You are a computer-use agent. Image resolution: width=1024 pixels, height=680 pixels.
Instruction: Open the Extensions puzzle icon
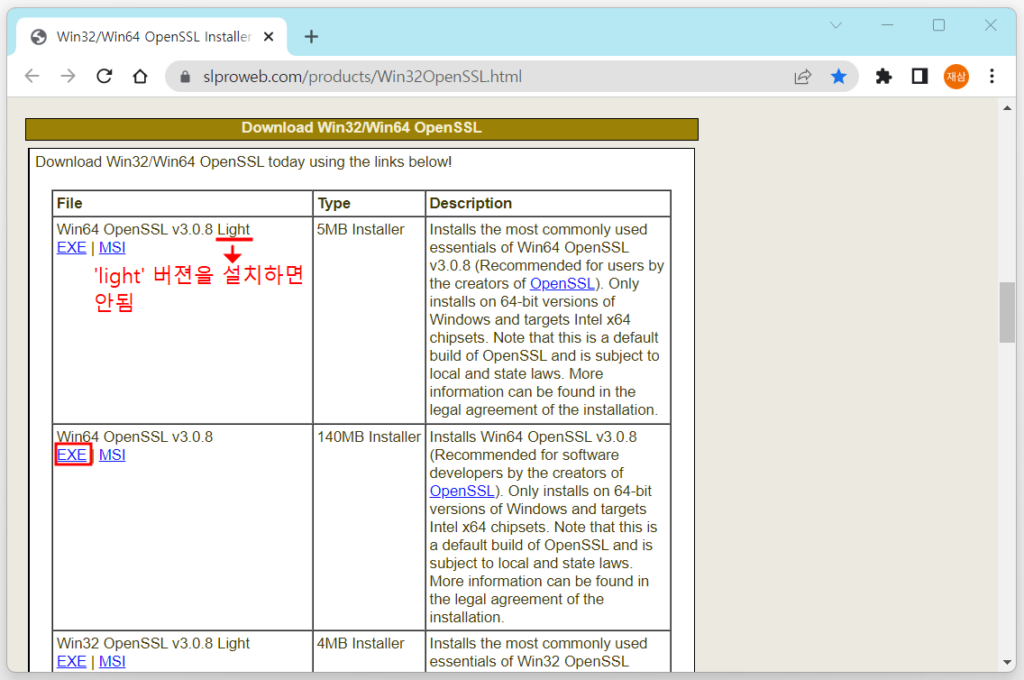click(884, 77)
